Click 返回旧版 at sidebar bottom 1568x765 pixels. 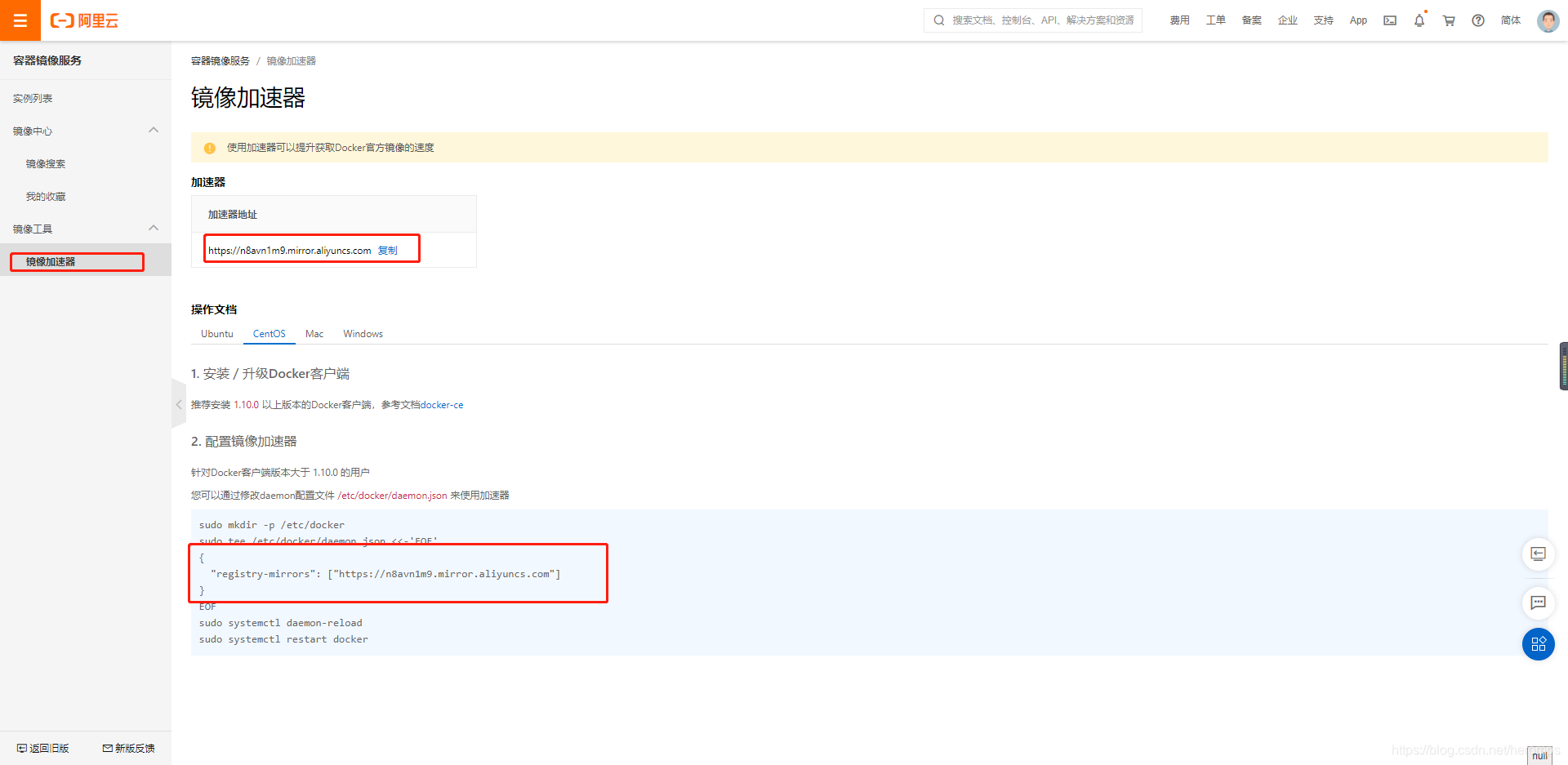[x=42, y=749]
